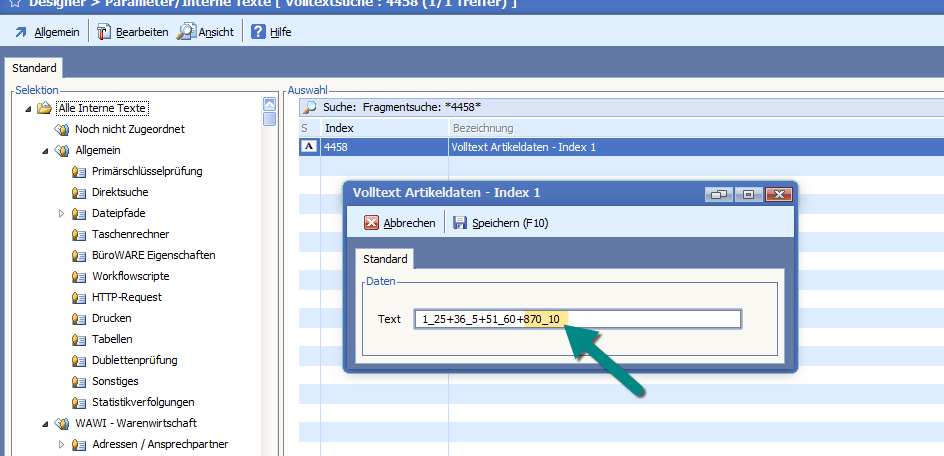
Task: Click the red Abbrechen icon in dialog
Action: point(371,223)
